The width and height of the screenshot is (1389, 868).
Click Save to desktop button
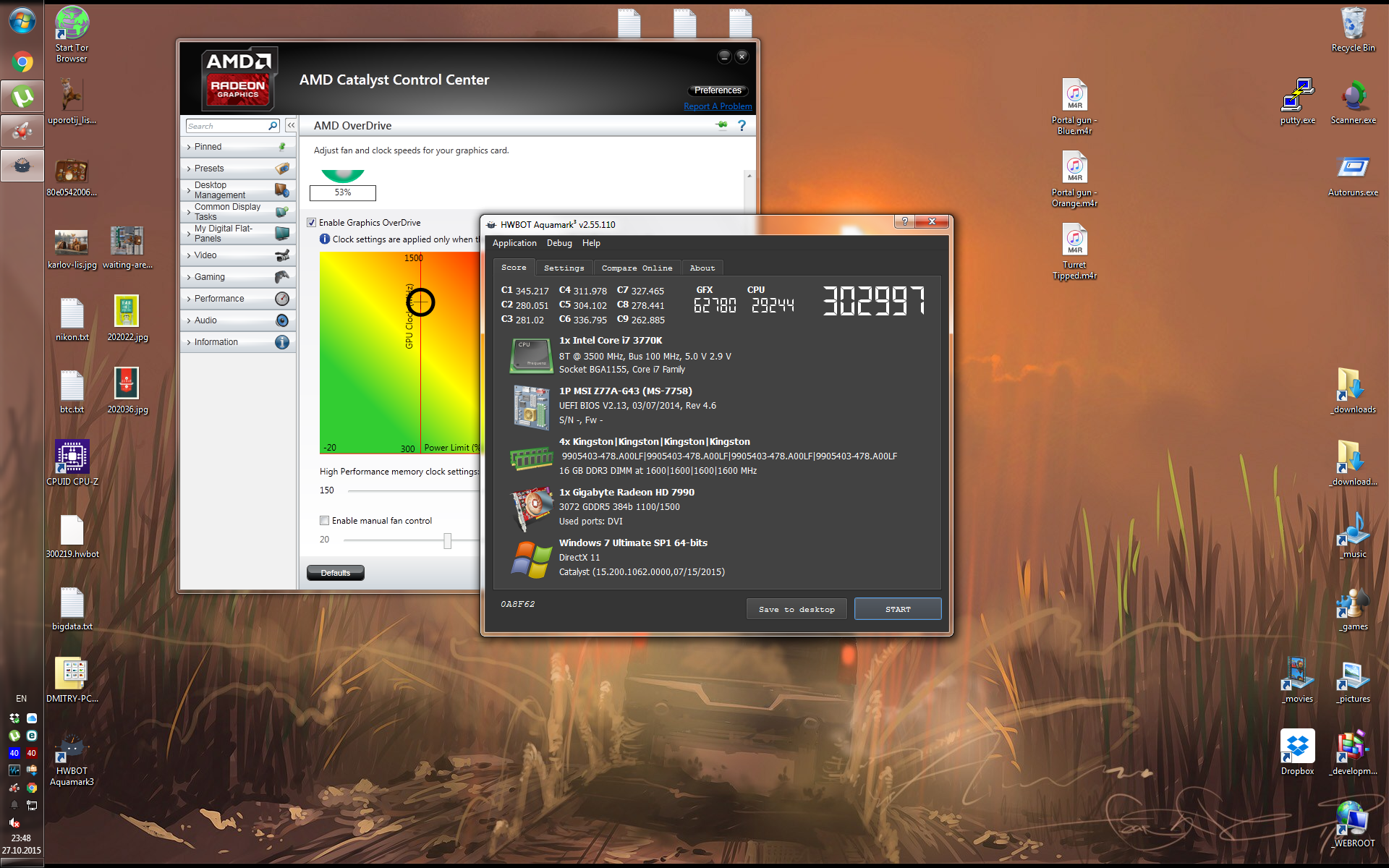[797, 609]
